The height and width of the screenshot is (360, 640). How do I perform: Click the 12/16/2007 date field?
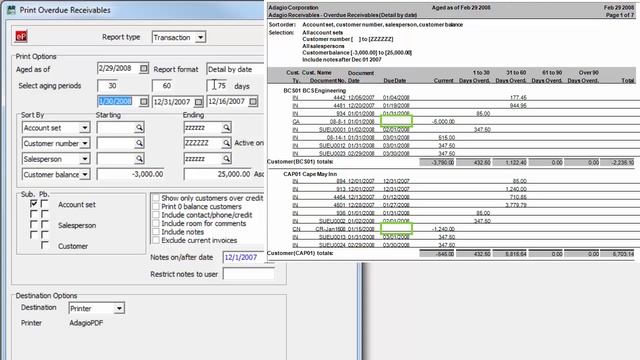228,101
